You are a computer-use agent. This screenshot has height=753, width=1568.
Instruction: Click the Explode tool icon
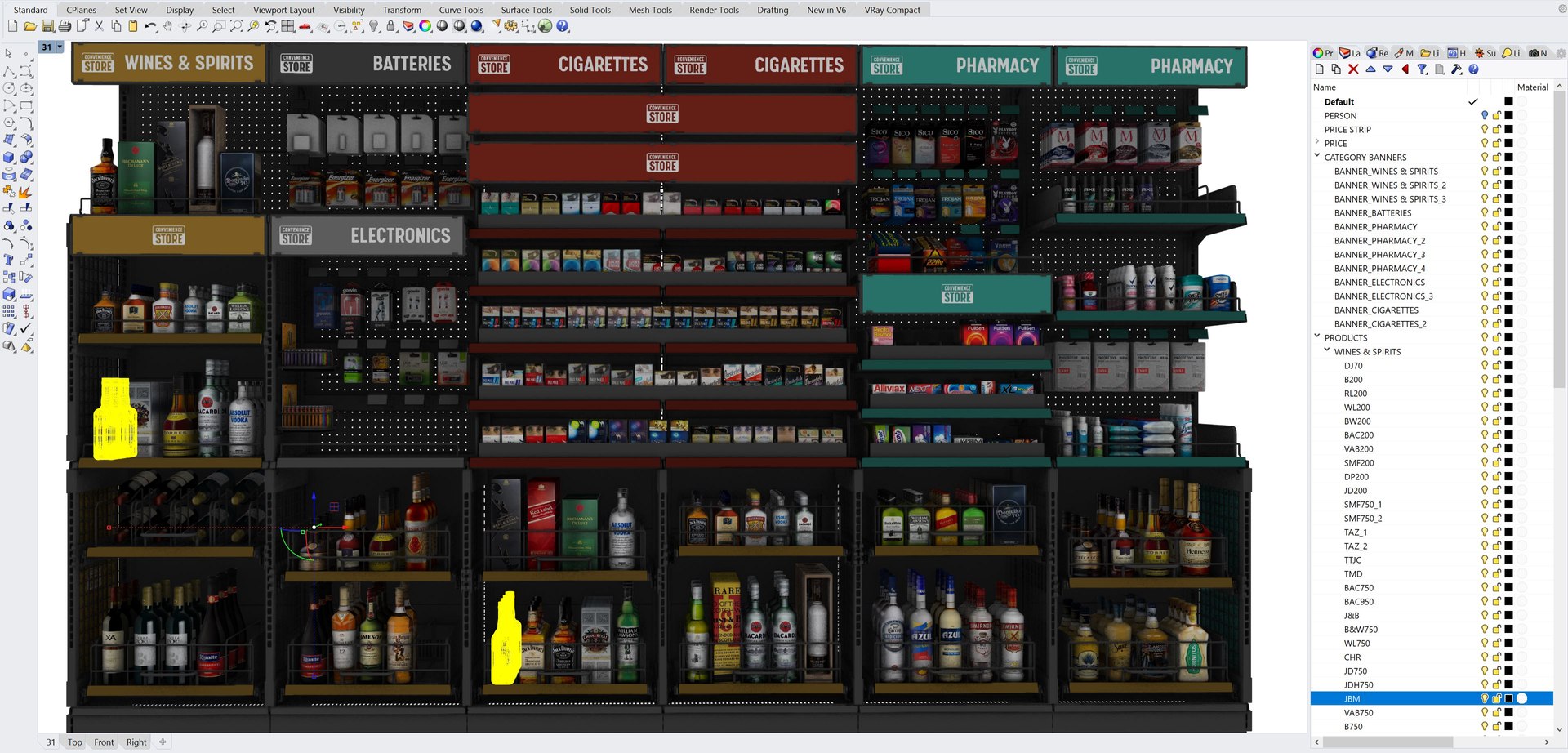click(26, 191)
